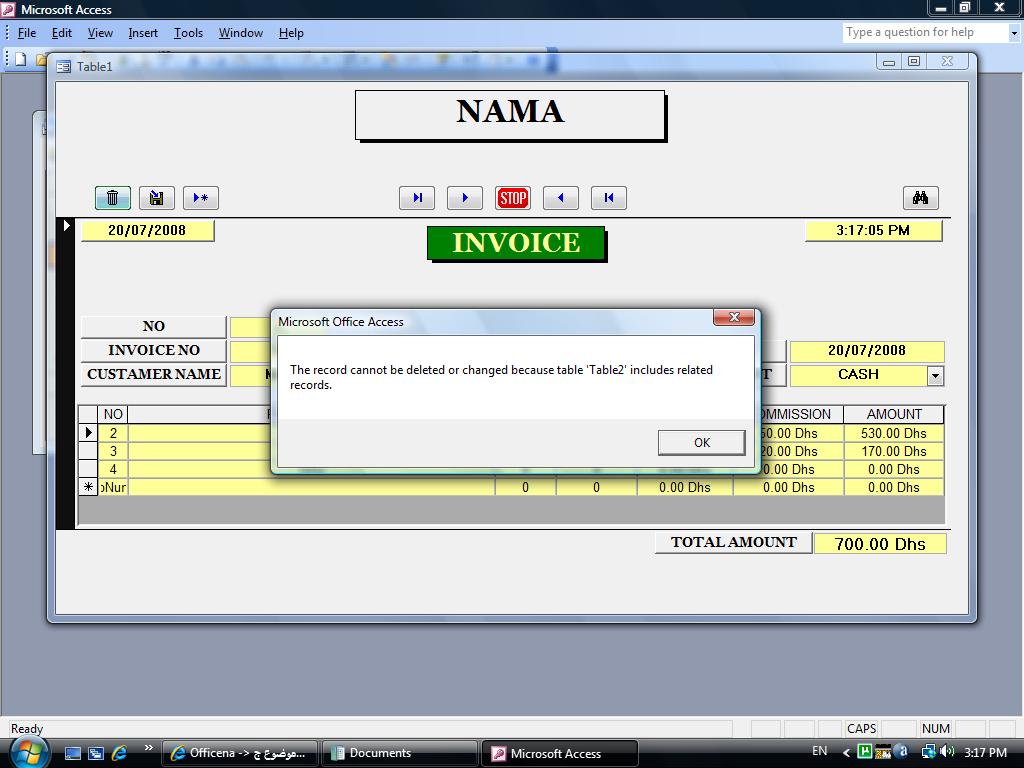The width and height of the screenshot is (1024, 768).
Task: Open the Window menu
Action: pos(240,33)
